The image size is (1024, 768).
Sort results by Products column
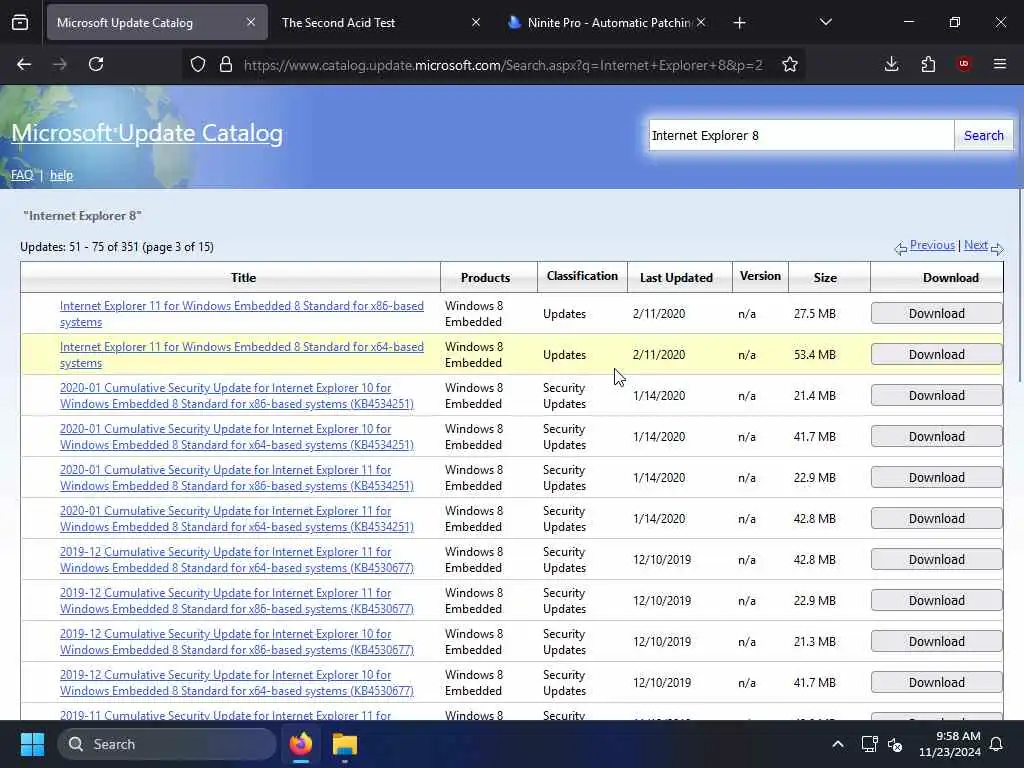(485, 278)
